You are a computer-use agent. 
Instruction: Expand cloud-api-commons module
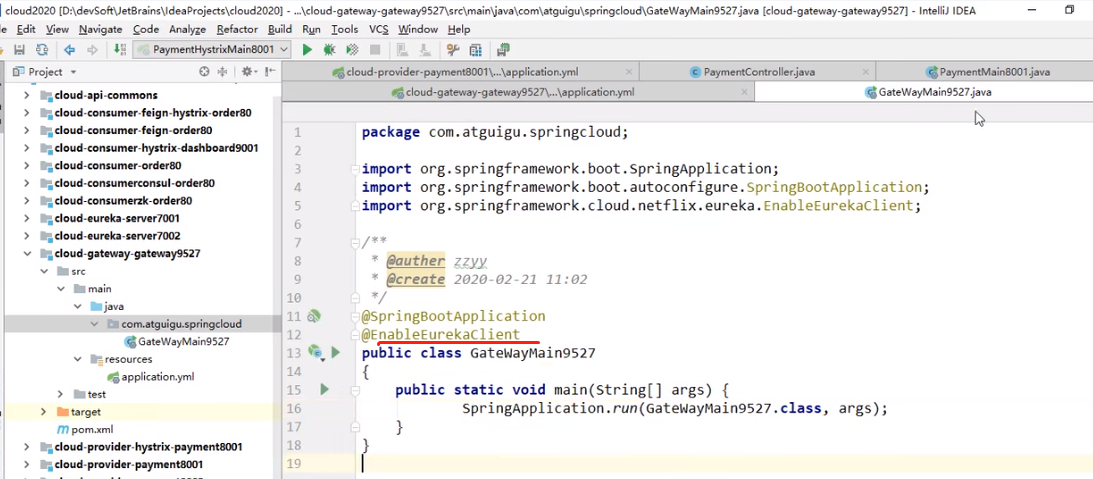click(26, 95)
